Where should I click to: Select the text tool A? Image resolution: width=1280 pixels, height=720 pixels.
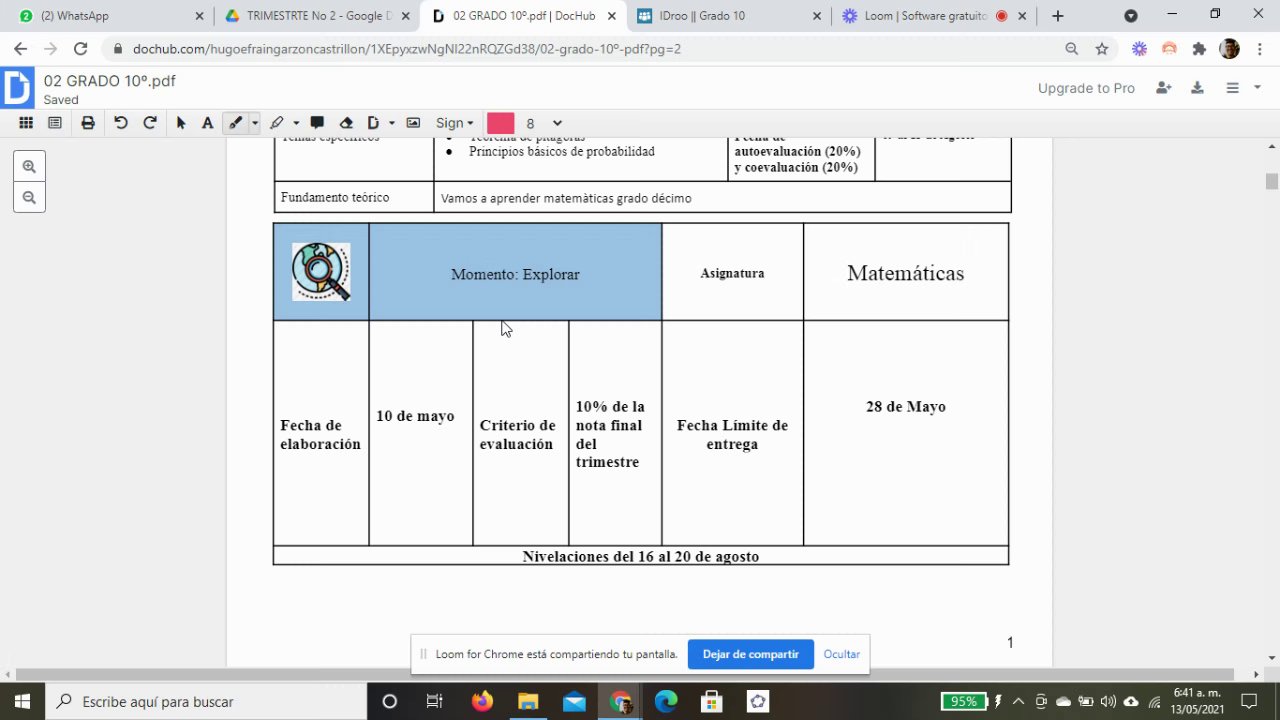pos(207,123)
